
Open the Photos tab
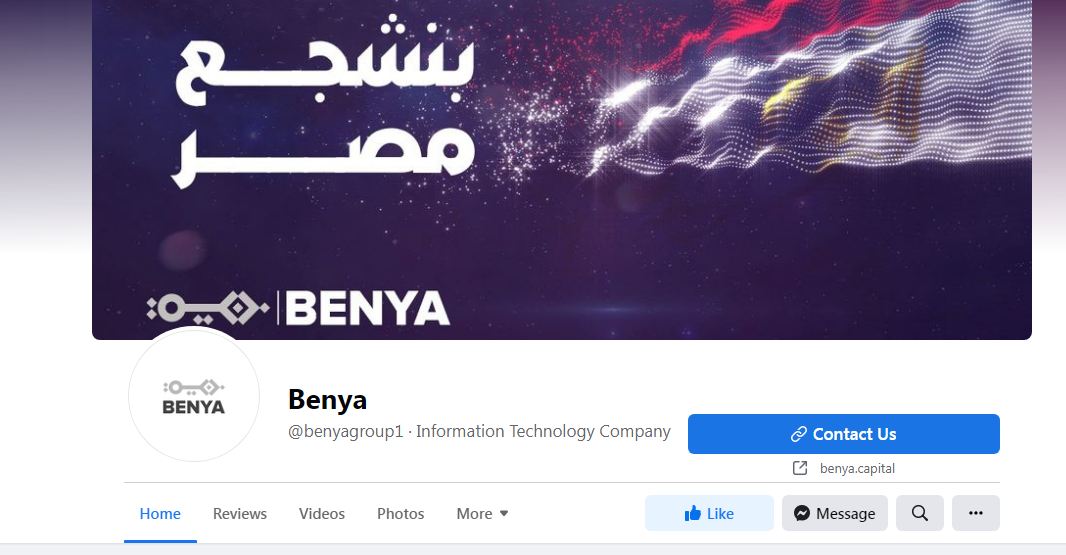pos(400,514)
